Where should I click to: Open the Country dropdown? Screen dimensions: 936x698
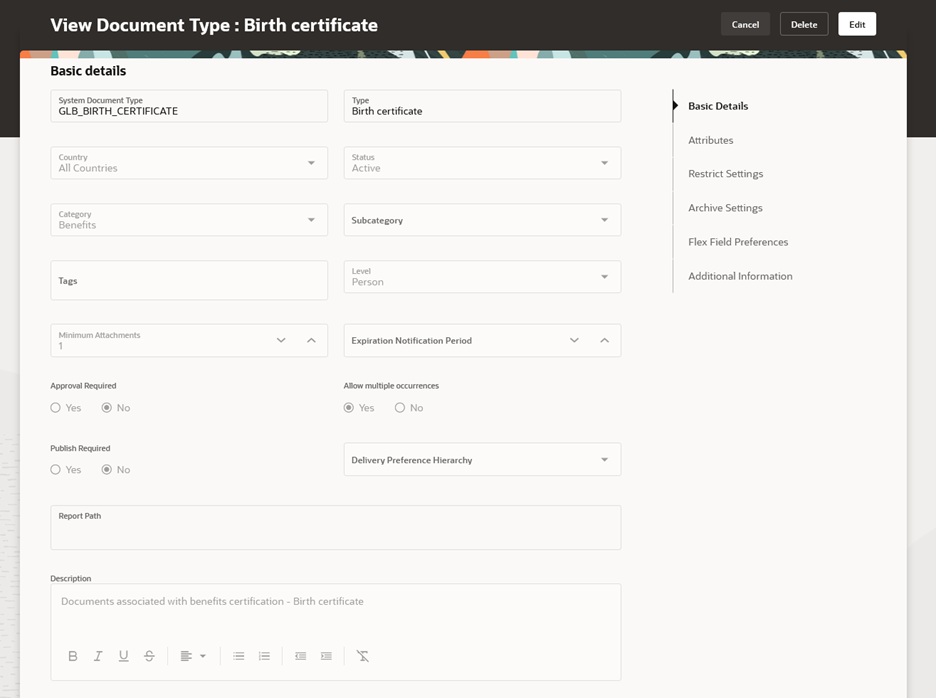(189, 163)
